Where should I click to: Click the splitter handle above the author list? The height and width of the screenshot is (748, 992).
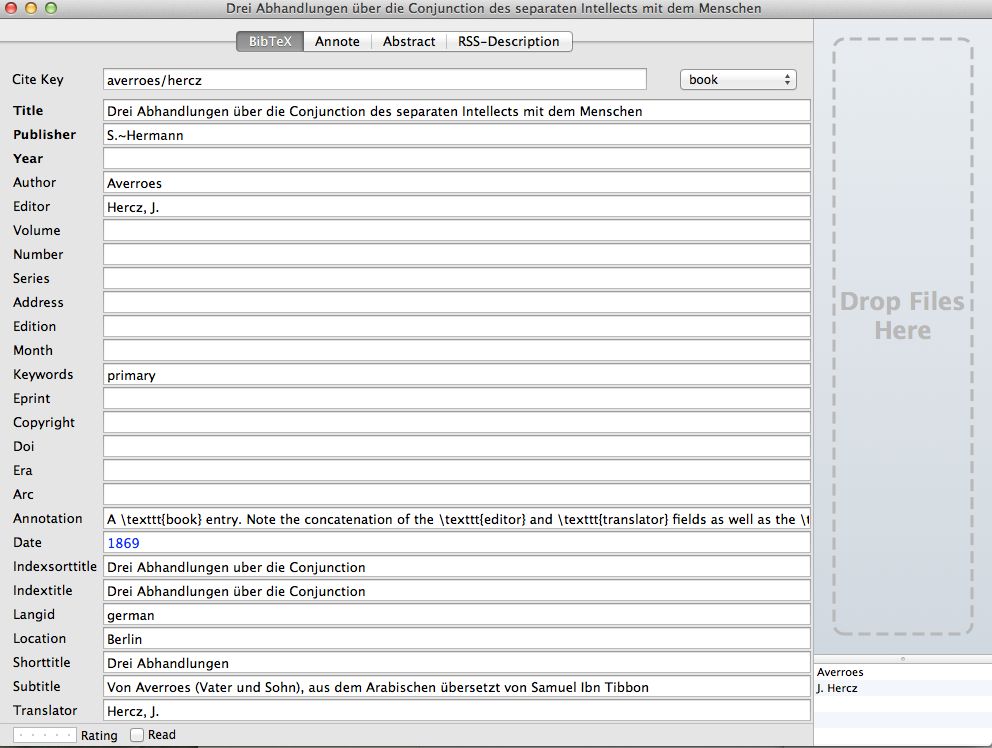click(x=903, y=659)
